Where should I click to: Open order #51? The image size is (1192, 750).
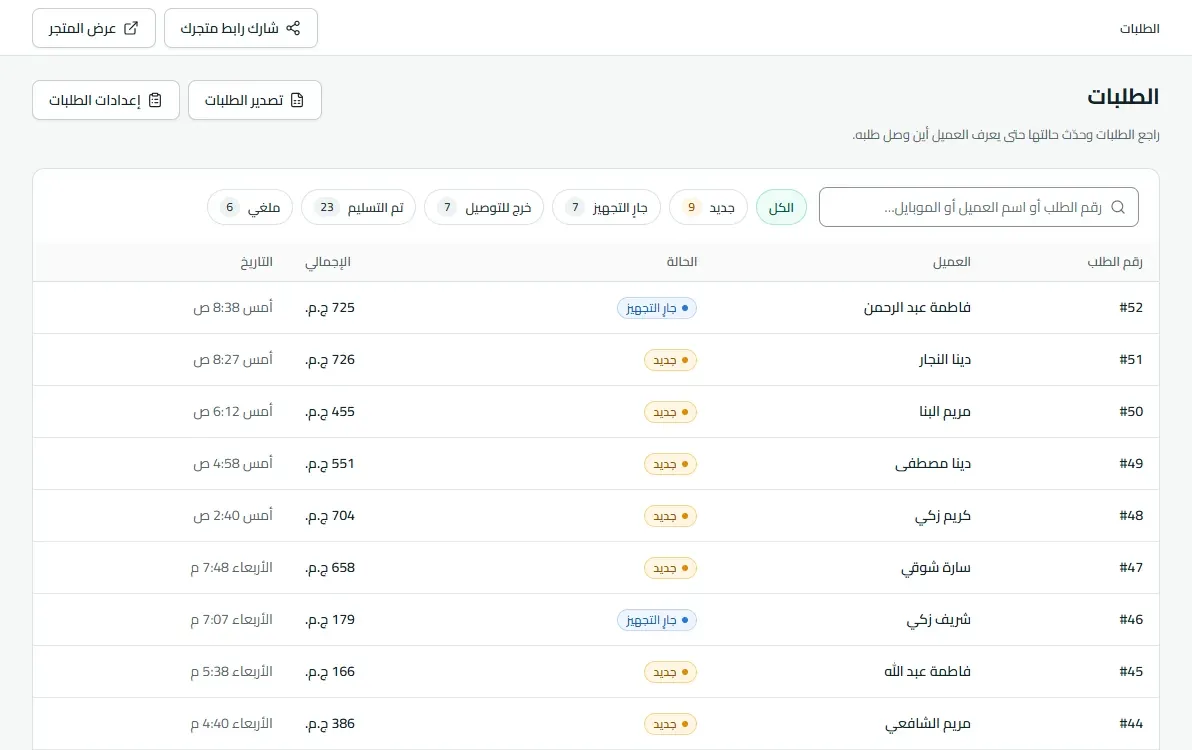click(1131, 359)
